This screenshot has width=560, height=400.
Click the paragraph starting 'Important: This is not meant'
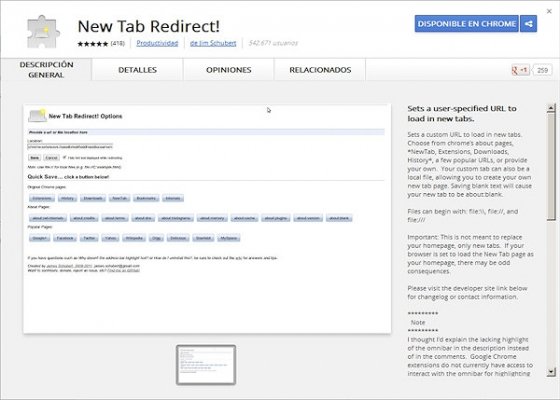coord(470,254)
